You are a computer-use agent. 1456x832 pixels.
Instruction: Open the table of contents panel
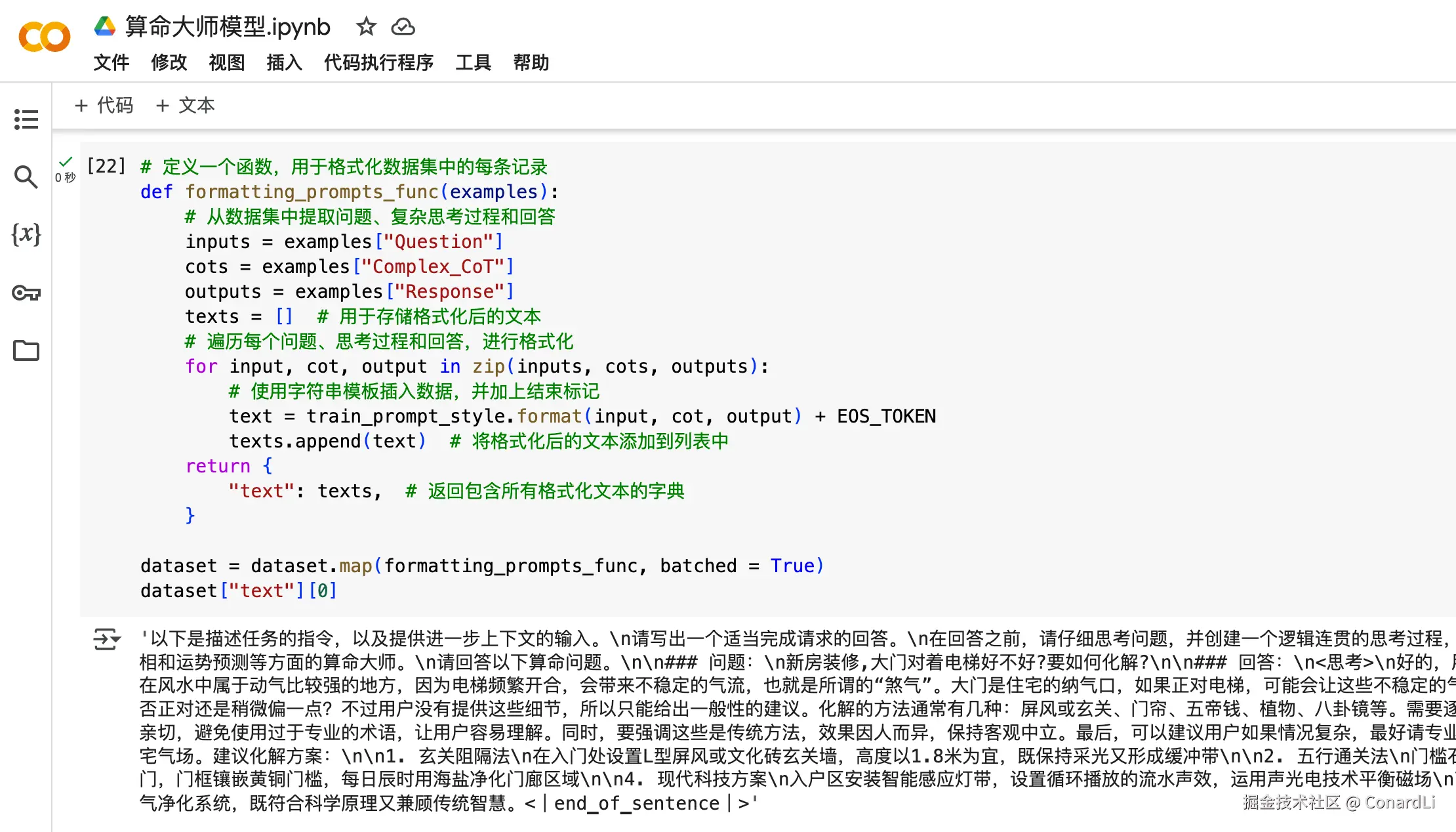[26, 119]
